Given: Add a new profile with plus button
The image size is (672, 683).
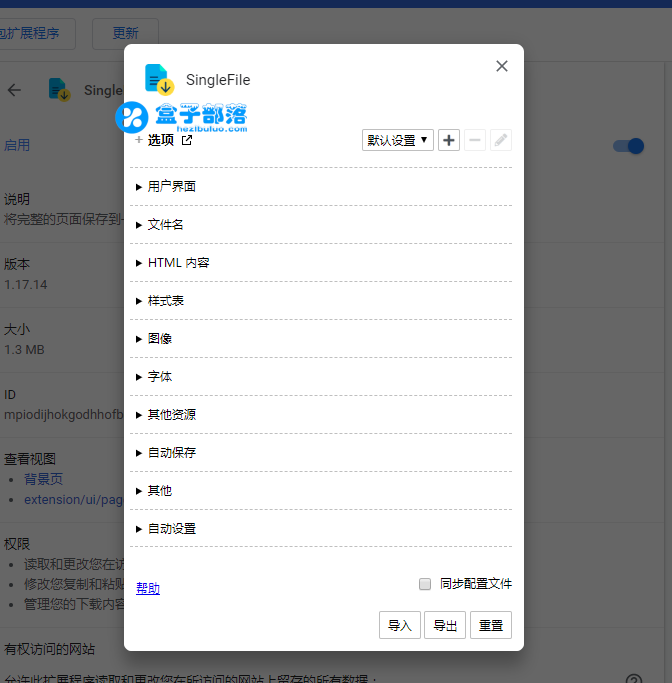Looking at the screenshot, I should point(449,140).
